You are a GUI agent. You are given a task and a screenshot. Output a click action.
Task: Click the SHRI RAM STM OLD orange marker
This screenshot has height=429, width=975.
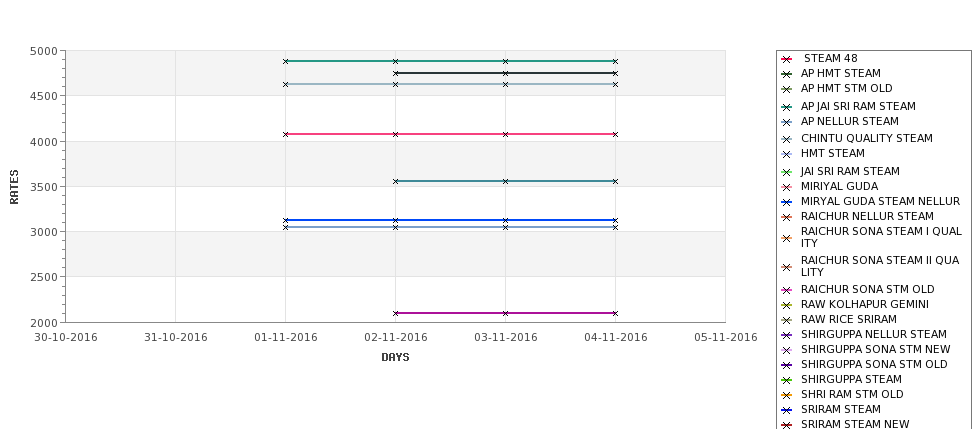(x=787, y=395)
